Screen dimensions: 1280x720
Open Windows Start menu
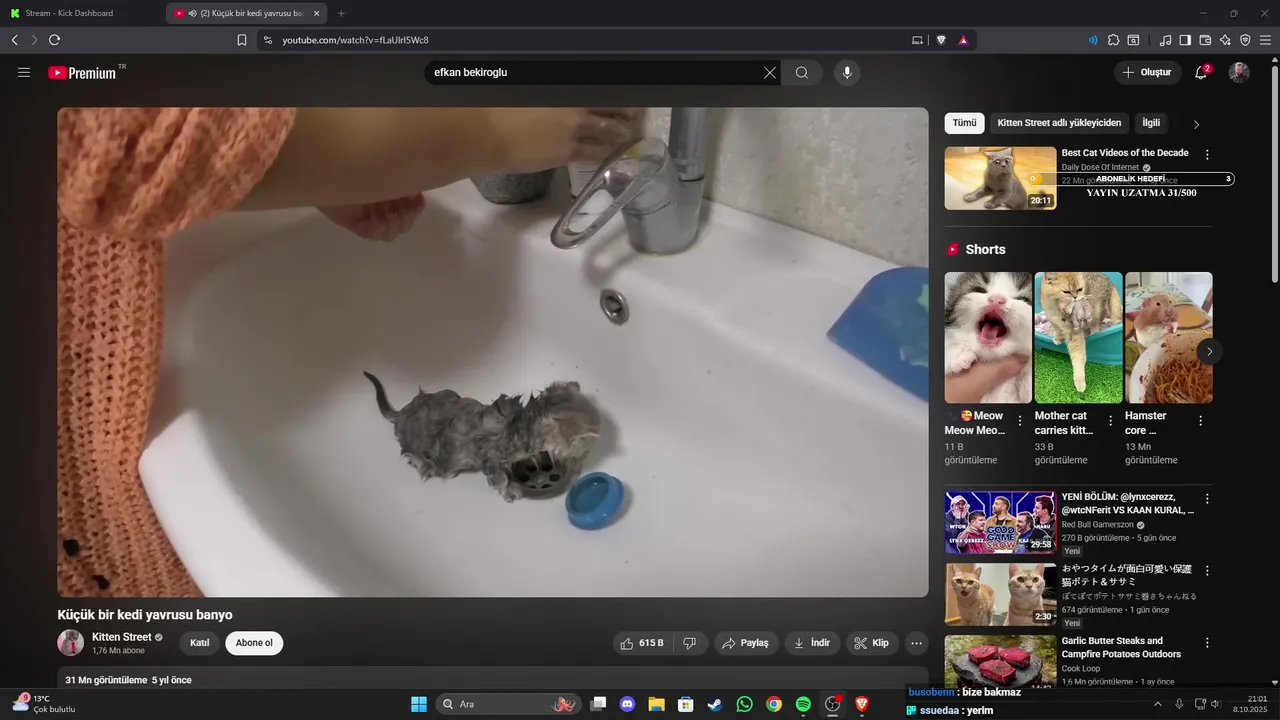tap(419, 704)
